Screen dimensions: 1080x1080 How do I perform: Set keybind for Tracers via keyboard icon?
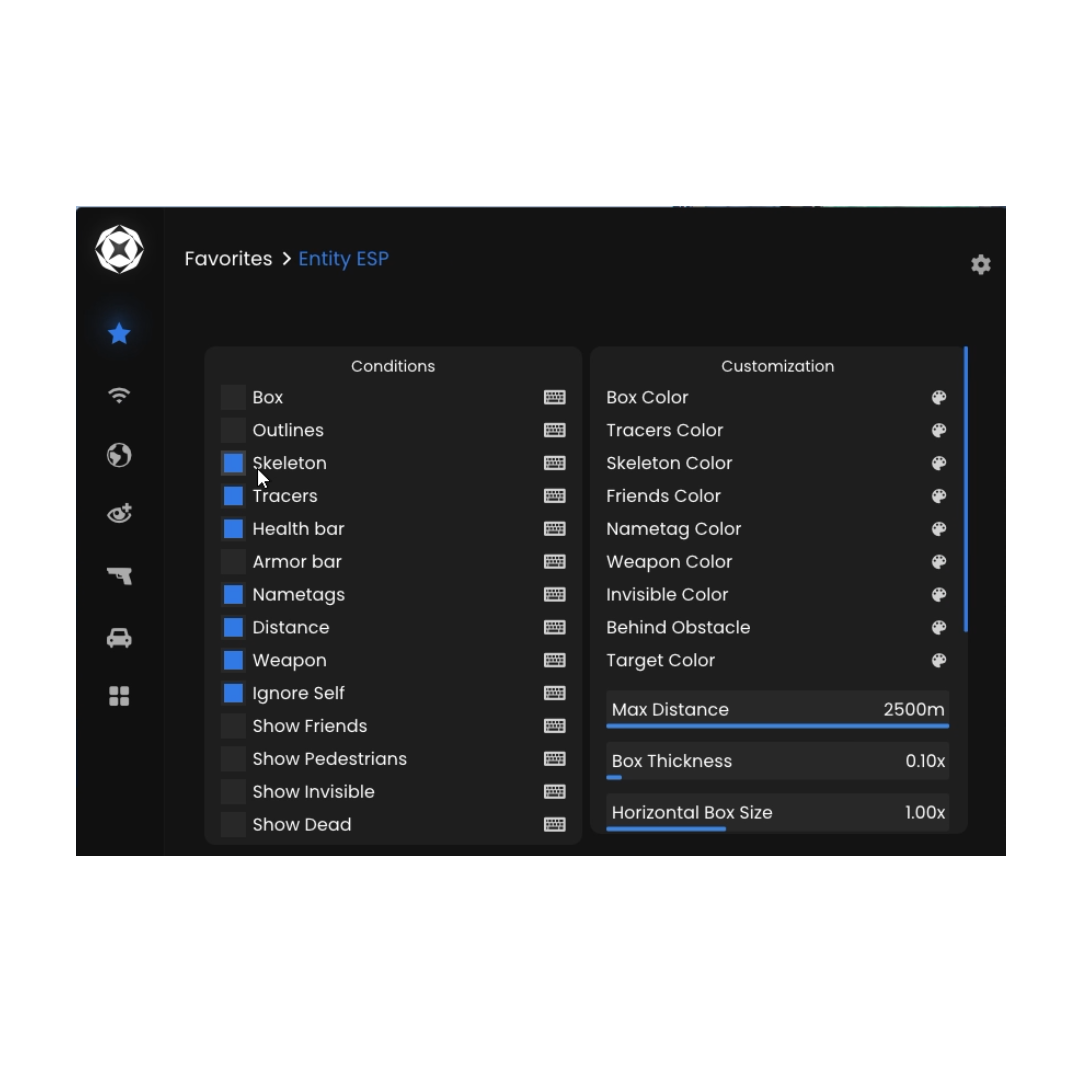(554, 496)
